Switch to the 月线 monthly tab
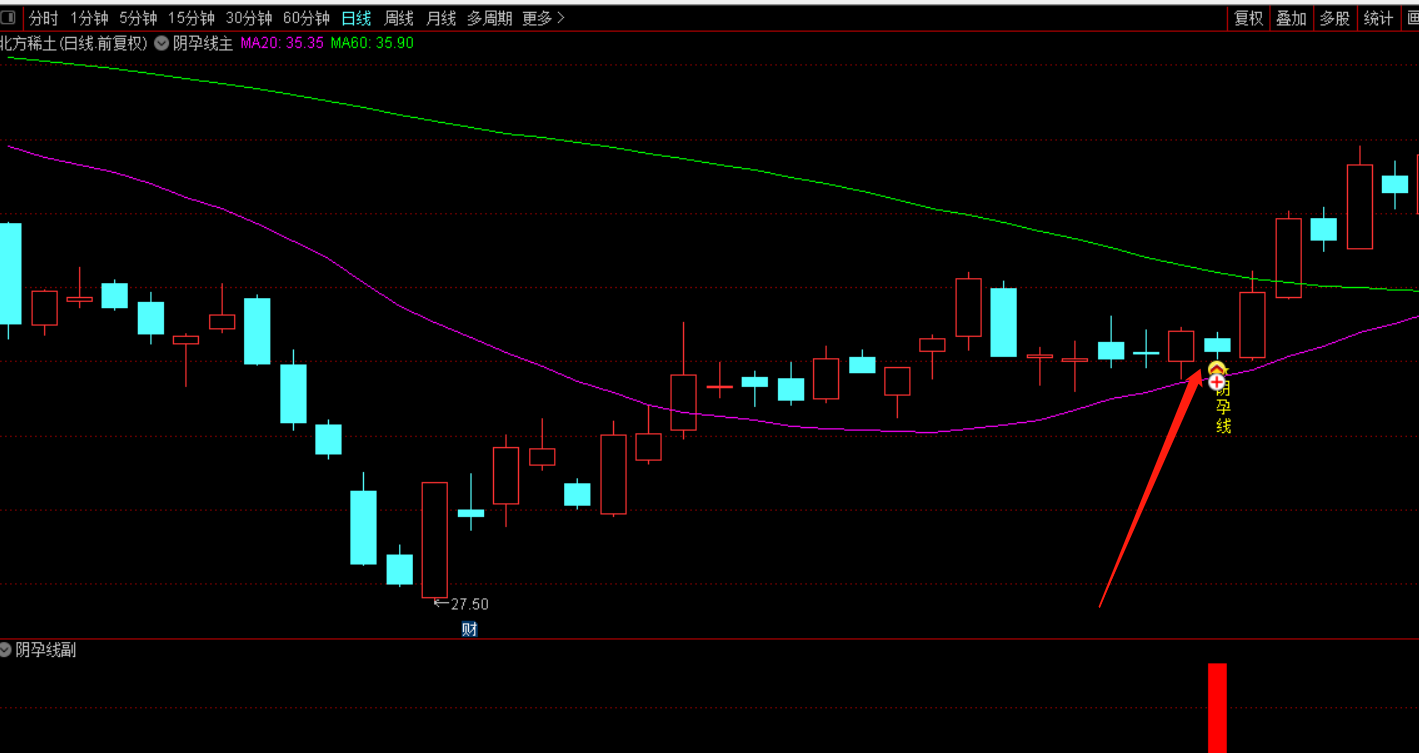 point(441,18)
